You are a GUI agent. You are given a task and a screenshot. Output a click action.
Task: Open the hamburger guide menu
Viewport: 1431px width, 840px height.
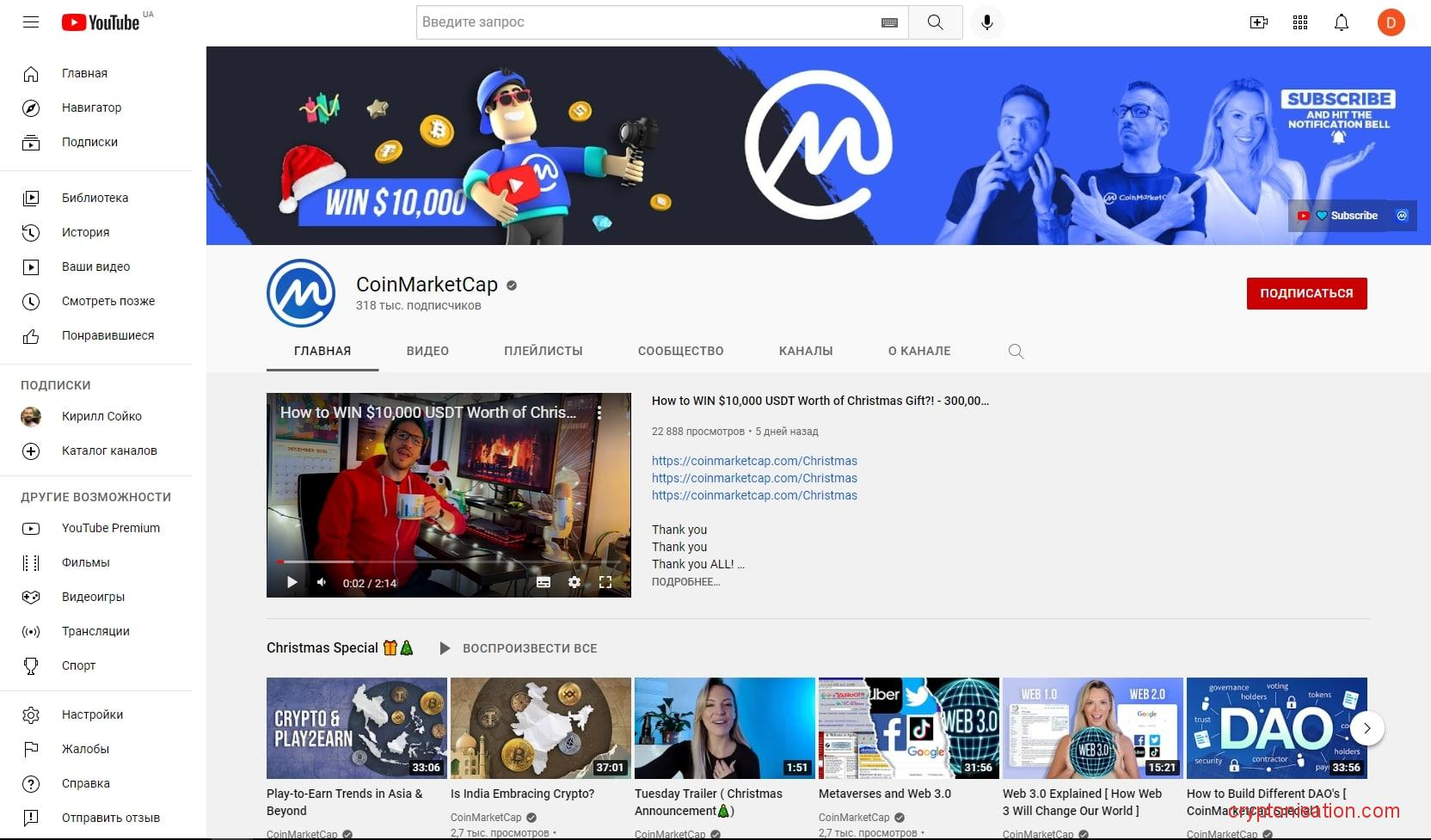coord(31,22)
